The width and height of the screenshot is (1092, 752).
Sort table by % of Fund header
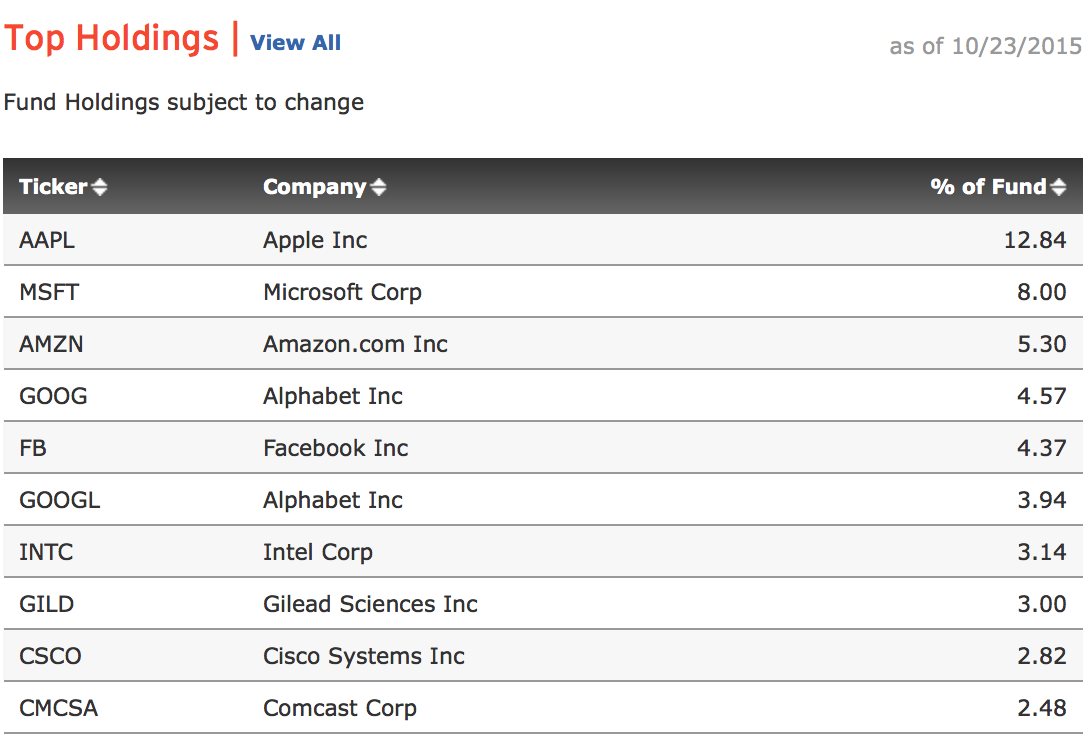click(988, 187)
